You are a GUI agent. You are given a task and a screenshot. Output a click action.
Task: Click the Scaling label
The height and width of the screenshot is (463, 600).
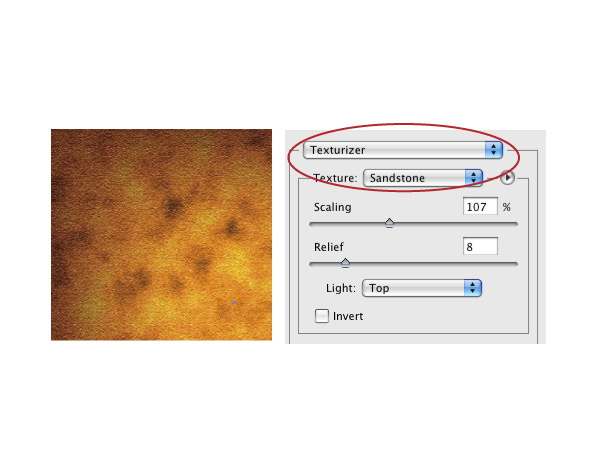[x=333, y=207]
